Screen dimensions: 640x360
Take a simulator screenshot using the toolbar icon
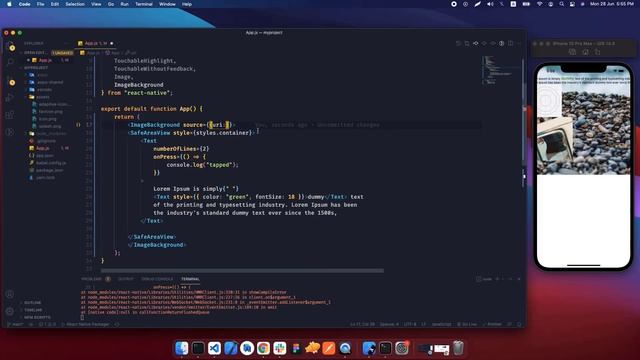tap(573, 52)
